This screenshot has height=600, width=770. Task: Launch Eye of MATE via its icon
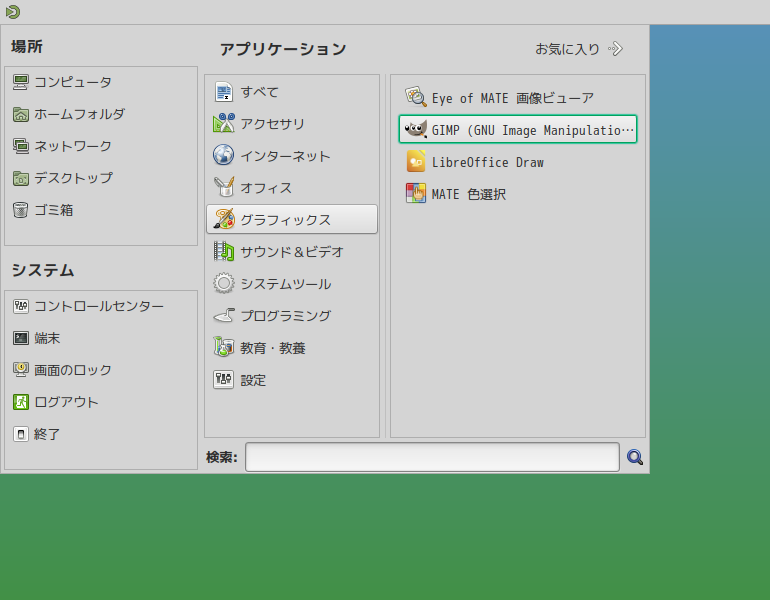[x=415, y=97]
